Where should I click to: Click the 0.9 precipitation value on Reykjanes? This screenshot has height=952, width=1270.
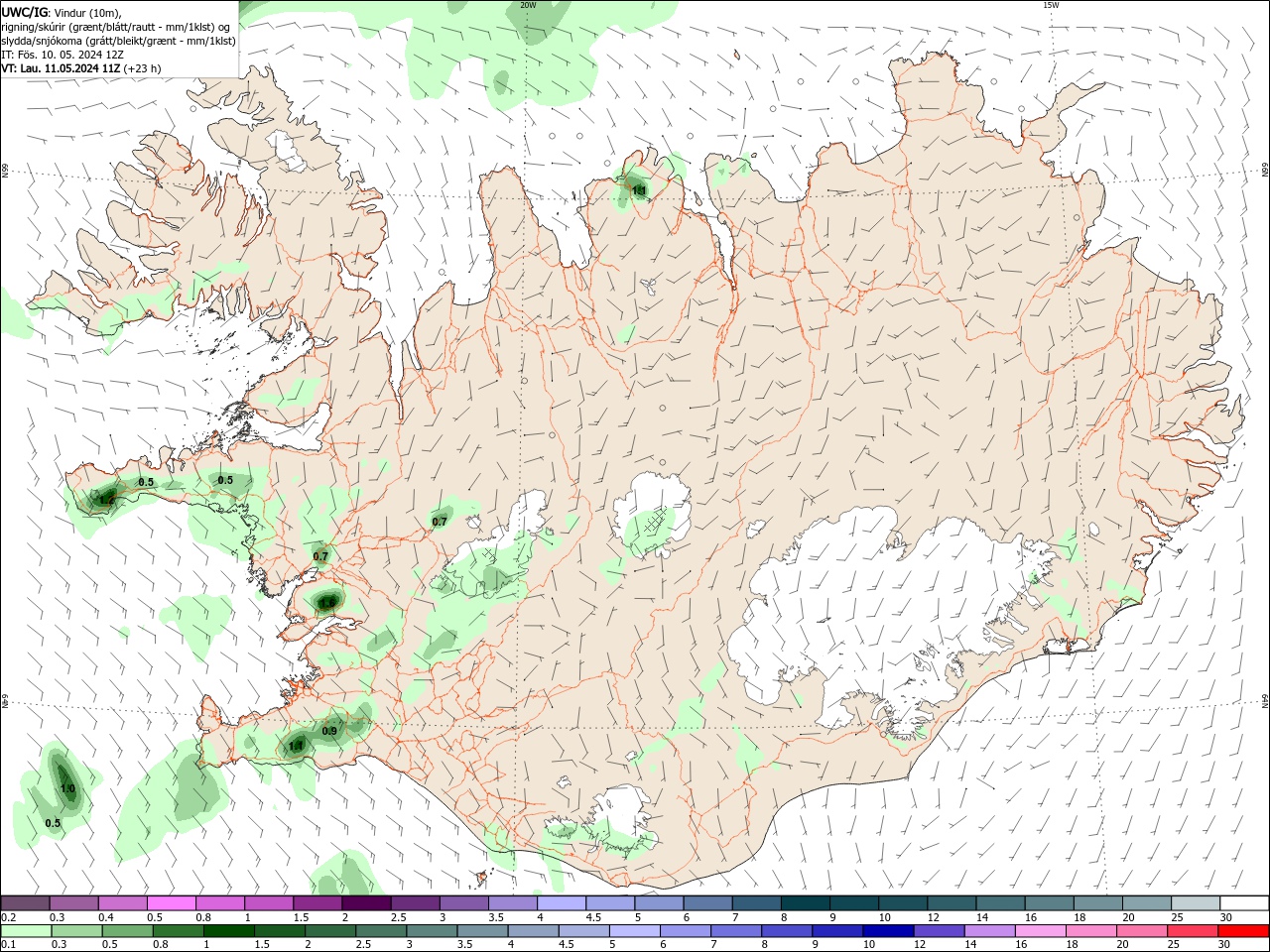point(329,731)
